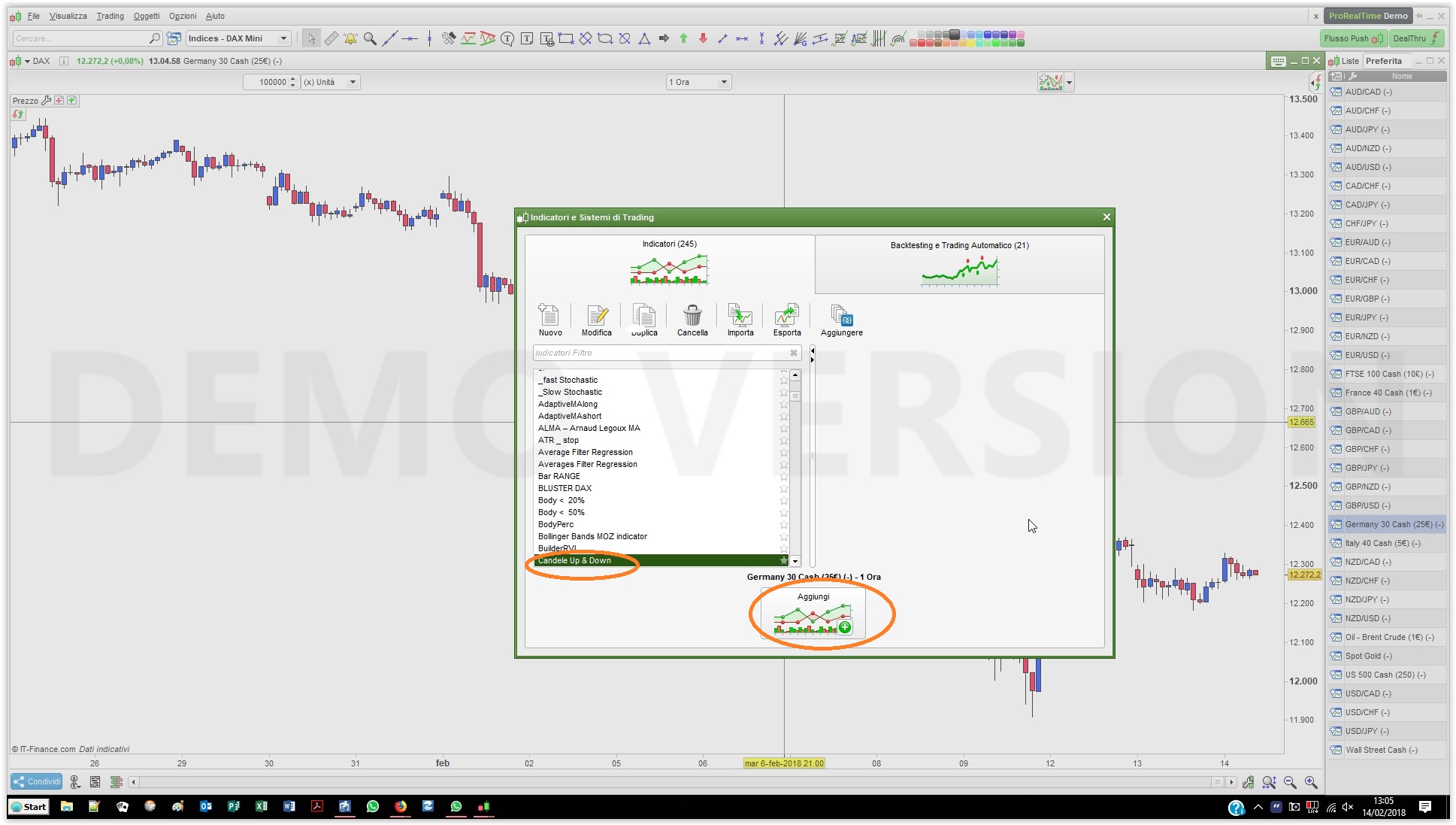Screen dimensions: 1456x825
Task: Toggle favorite star for BLUSTER DAX
Action: click(x=784, y=488)
